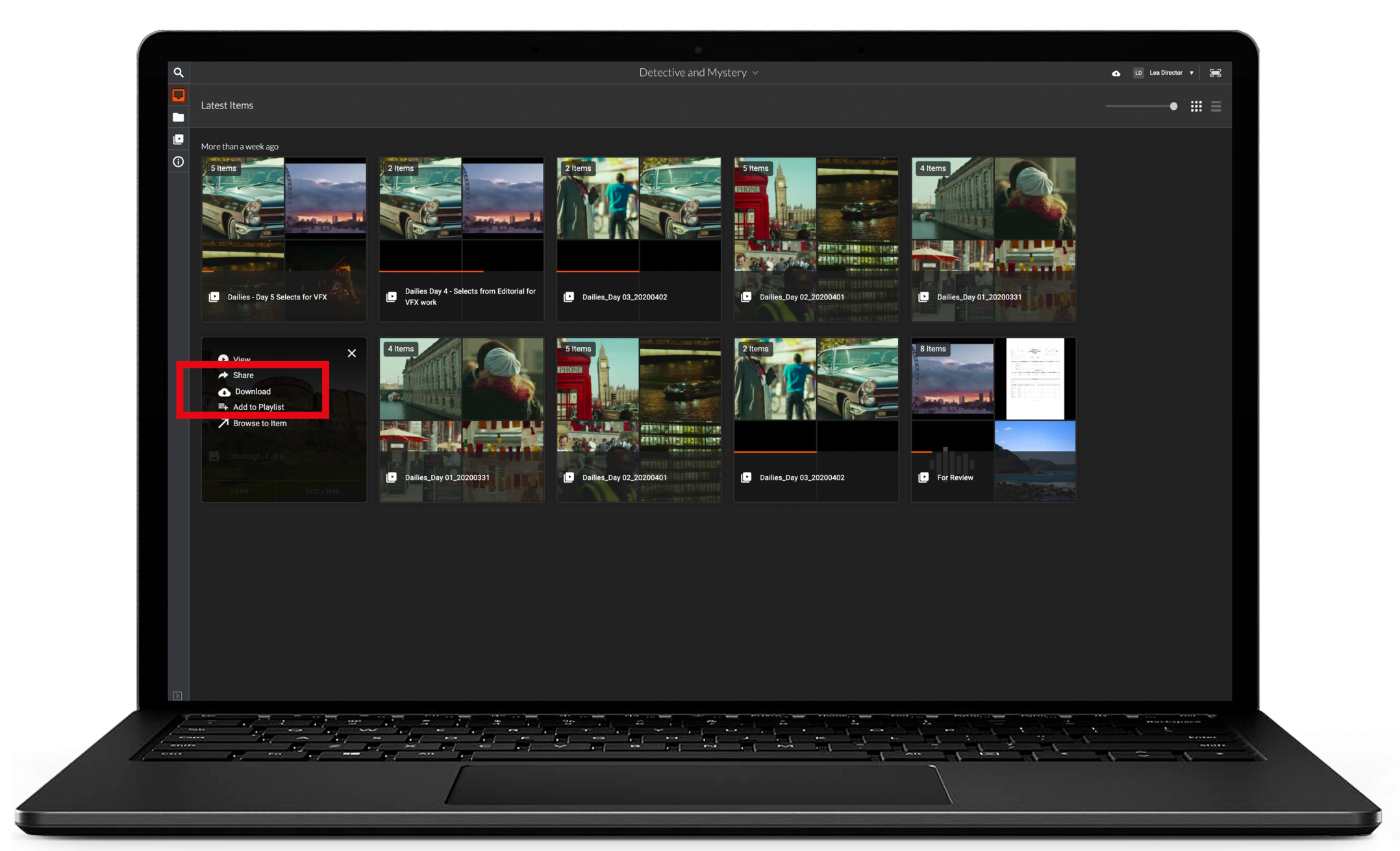The image size is (1400, 851).
Task: Expand the sidebar with bottom arrow icon
Action: [177, 696]
